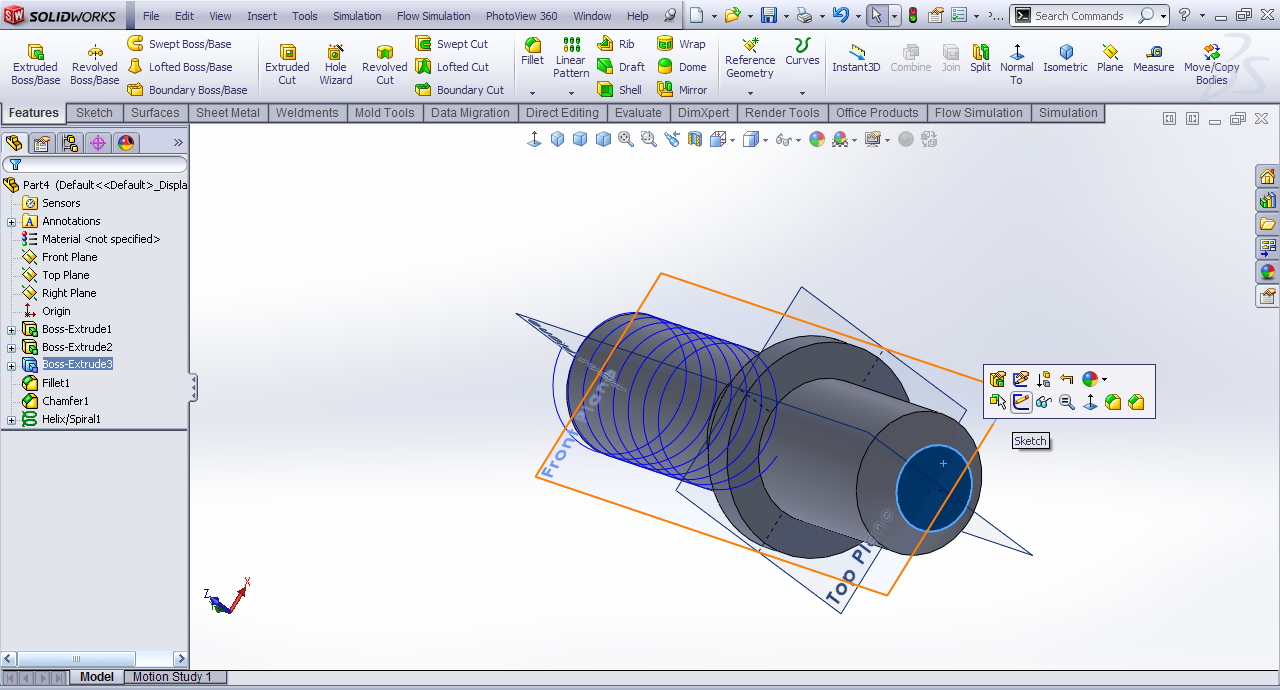
Task: Switch to the PropertyManager tab icon
Action: click(x=42, y=143)
